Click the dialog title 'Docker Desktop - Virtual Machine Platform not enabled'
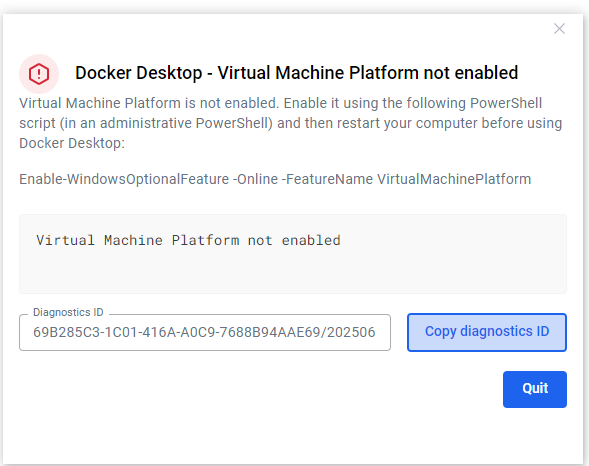This screenshot has width=589, height=466. coord(296,73)
